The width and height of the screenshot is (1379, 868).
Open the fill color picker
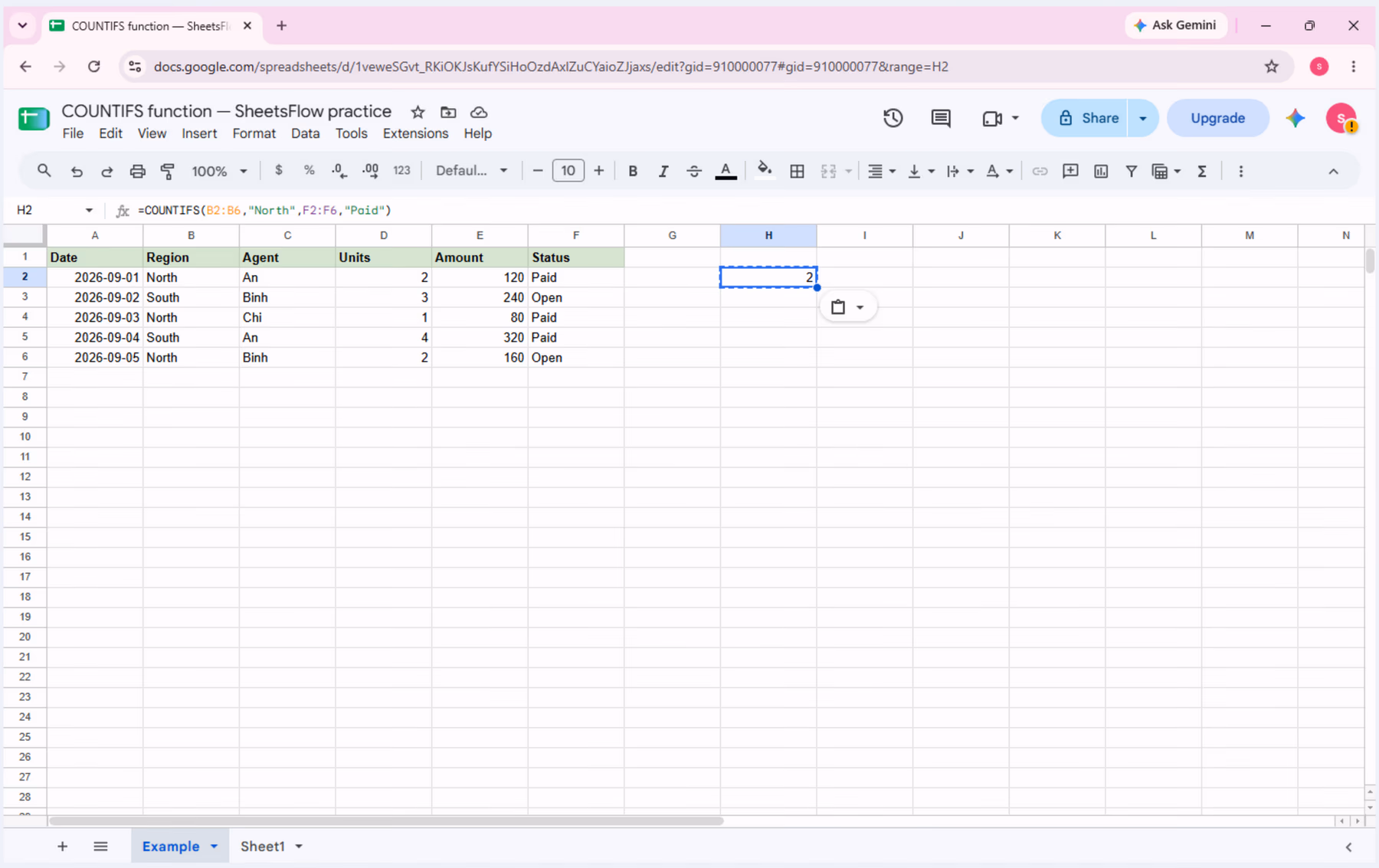[764, 171]
